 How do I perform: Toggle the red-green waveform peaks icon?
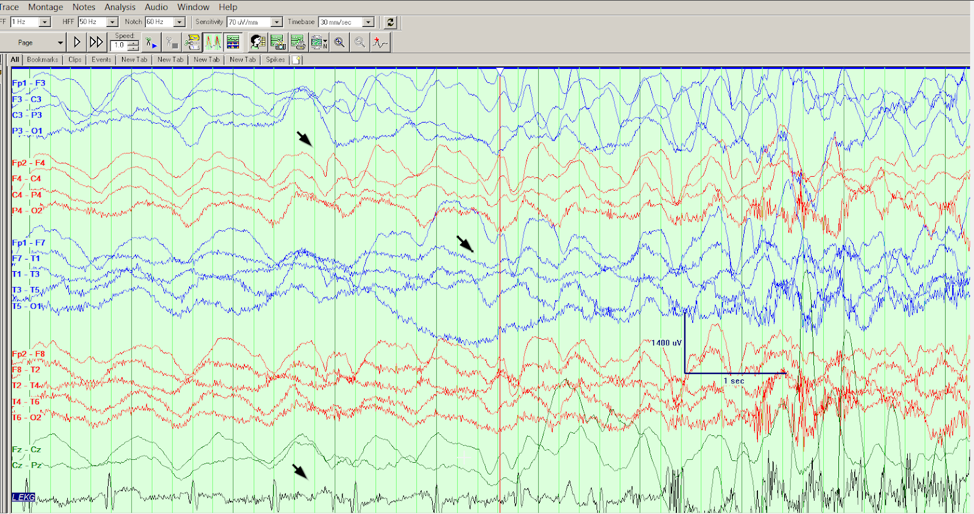click(213, 43)
